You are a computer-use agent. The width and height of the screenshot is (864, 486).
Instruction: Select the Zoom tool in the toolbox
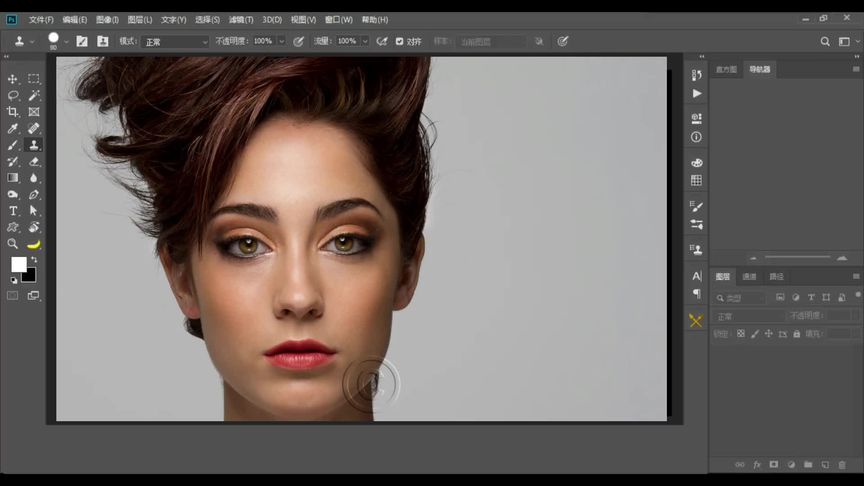(x=13, y=243)
